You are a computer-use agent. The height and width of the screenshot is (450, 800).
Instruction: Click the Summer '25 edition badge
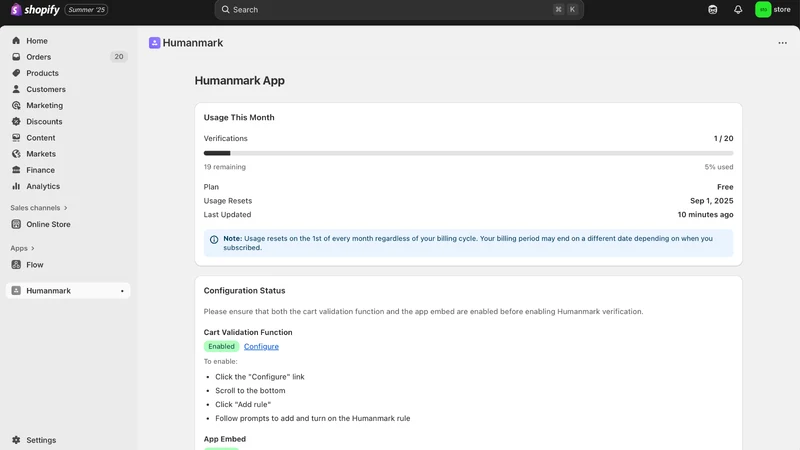(x=86, y=10)
